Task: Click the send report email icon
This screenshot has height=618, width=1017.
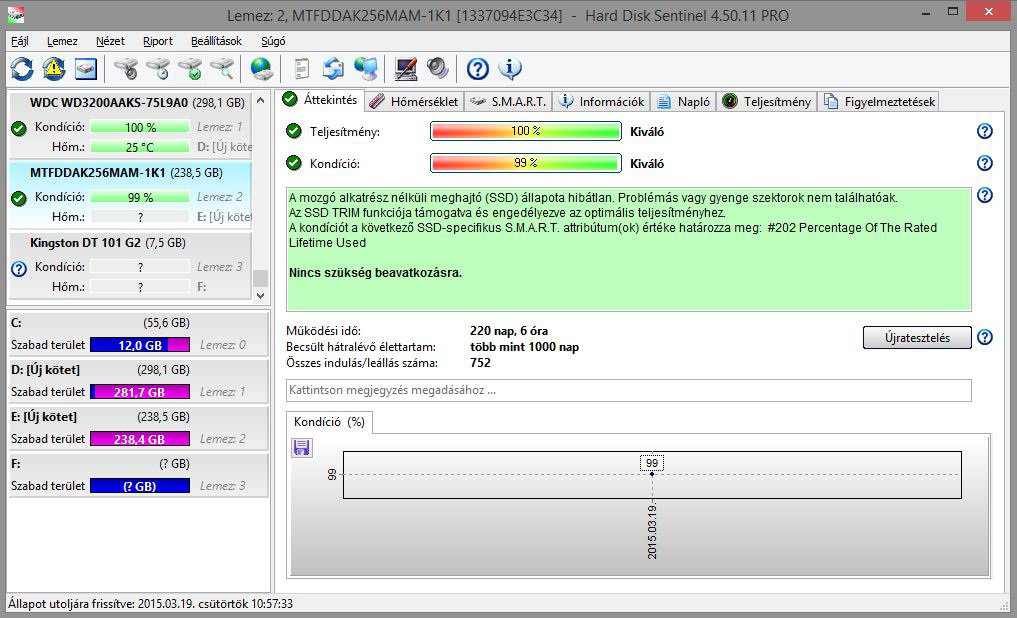Action: pos(333,69)
